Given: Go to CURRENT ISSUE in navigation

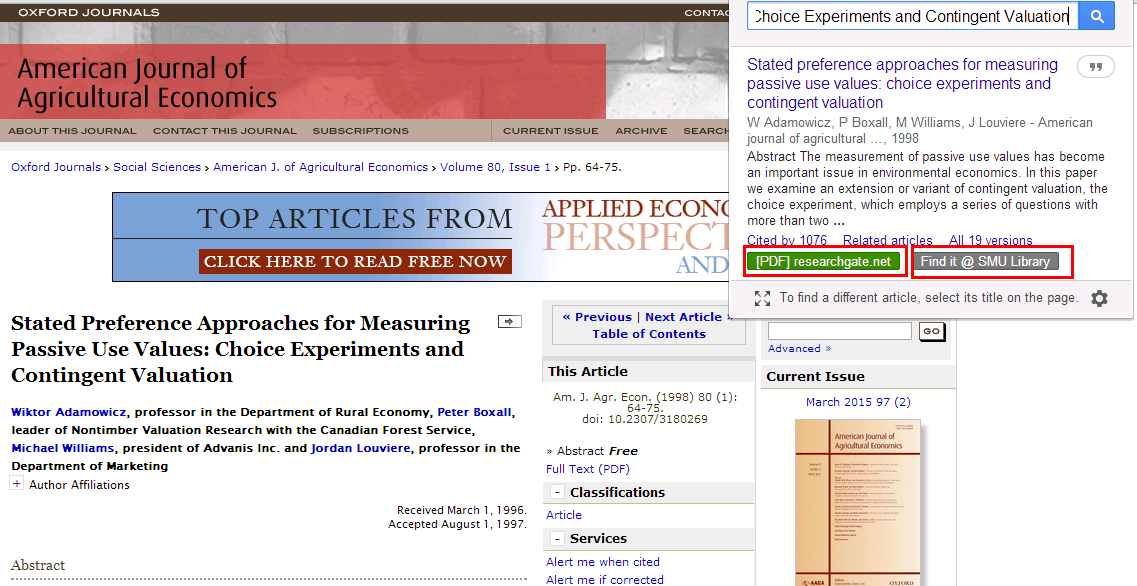Looking at the screenshot, I should click(550, 131).
